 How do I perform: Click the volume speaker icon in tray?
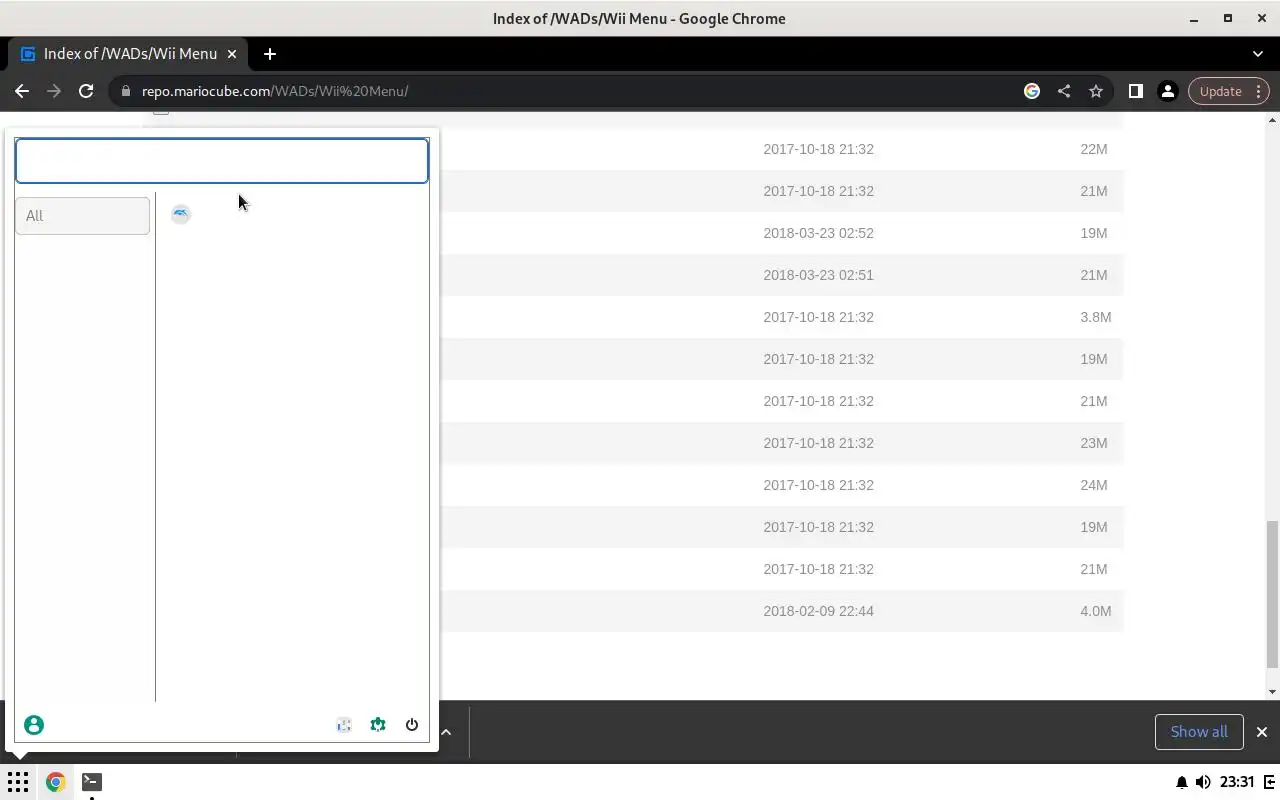pos(1203,782)
